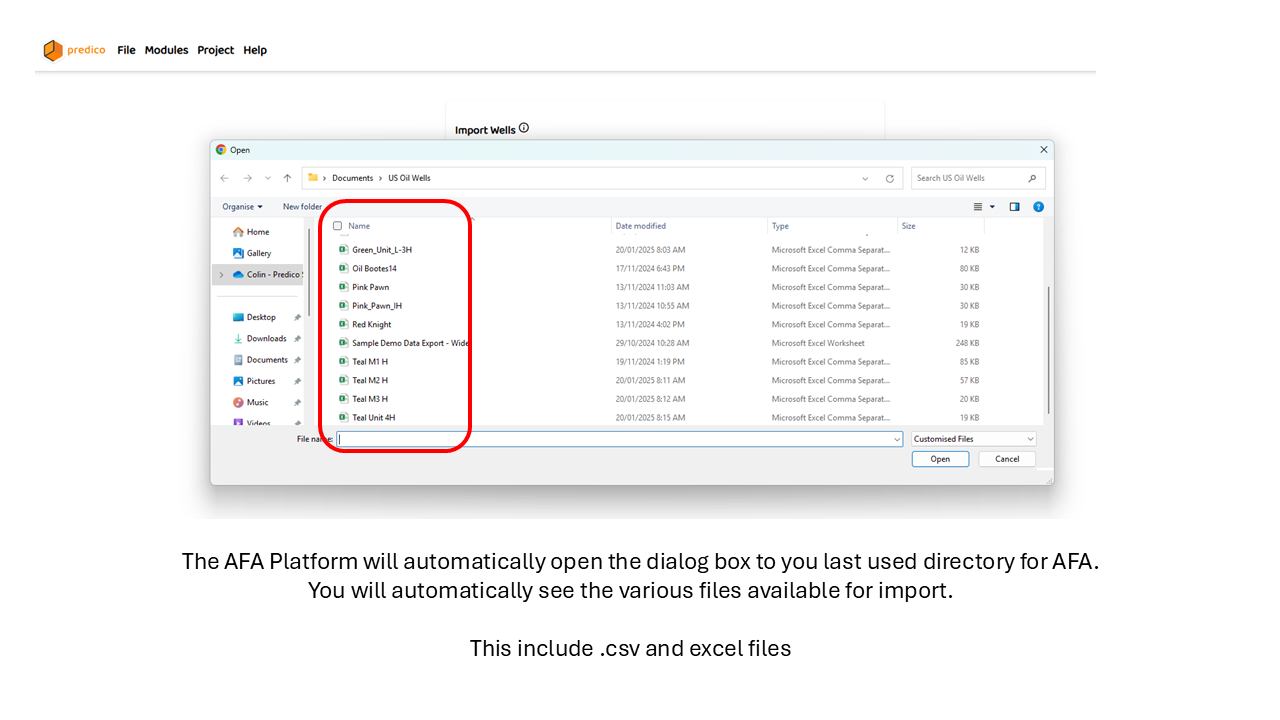Screen dimensions: 1280x720
Task: Open the Customised Files type dropdown
Action: coord(973,439)
